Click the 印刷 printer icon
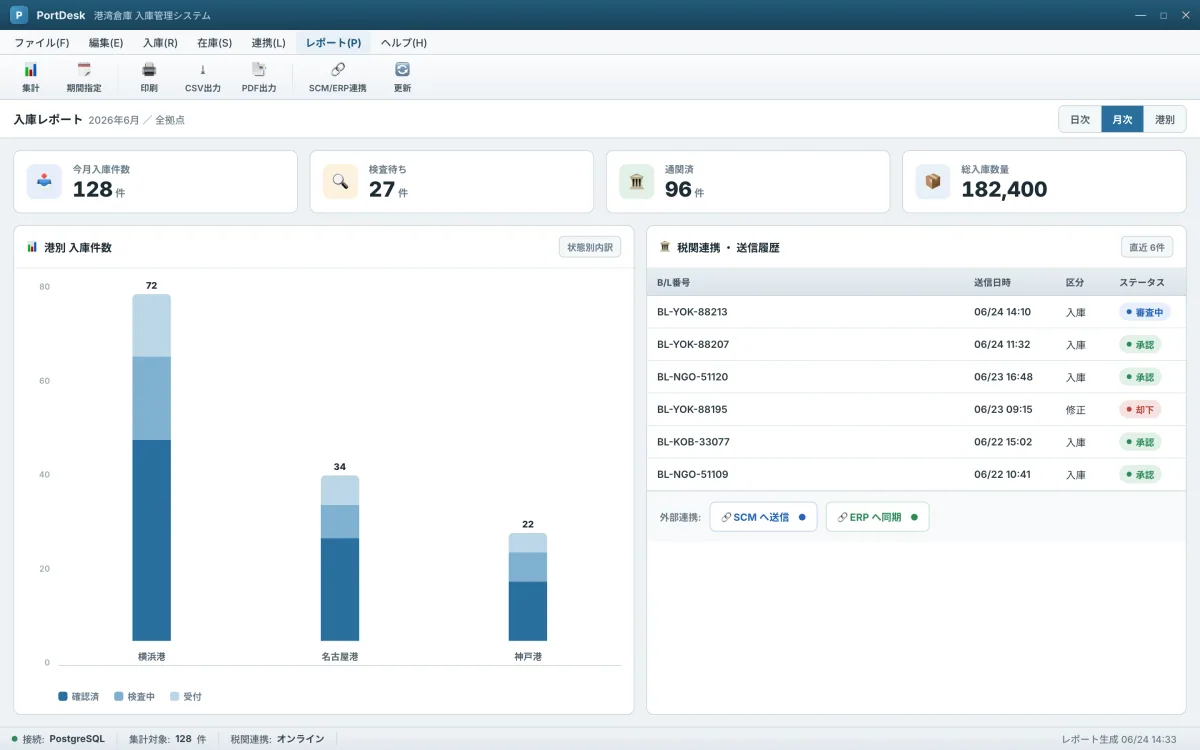Viewport: 1200px width, 750px height. [x=149, y=70]
